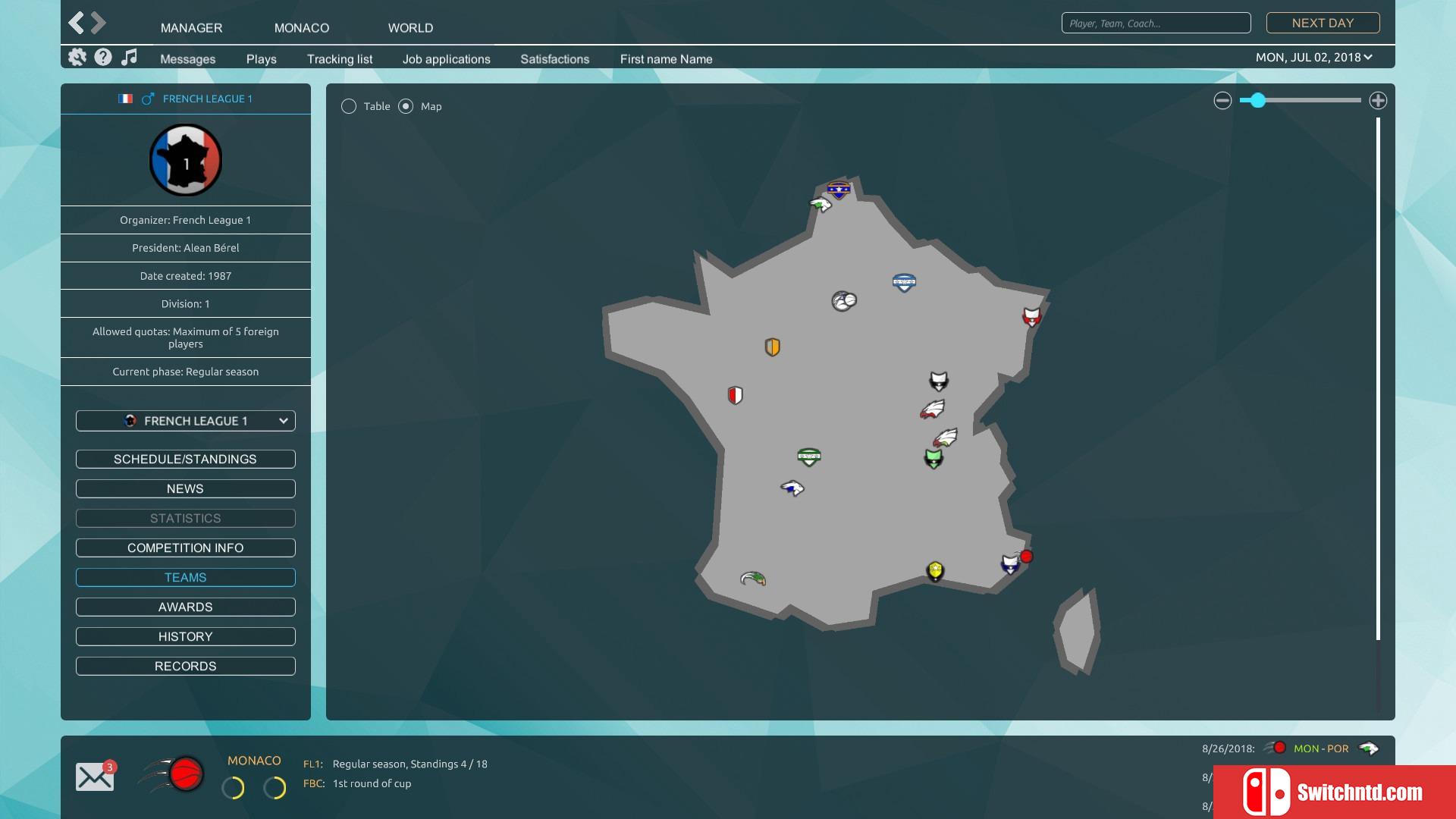The width and height of the screenshot is (1456, 819).
Task: Zoom in with the plus button
Action: pos(1378,100)
